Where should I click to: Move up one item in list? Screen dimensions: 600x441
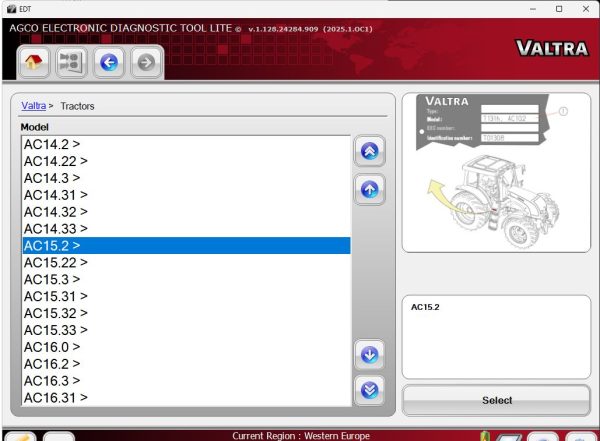tap(369, 189)
